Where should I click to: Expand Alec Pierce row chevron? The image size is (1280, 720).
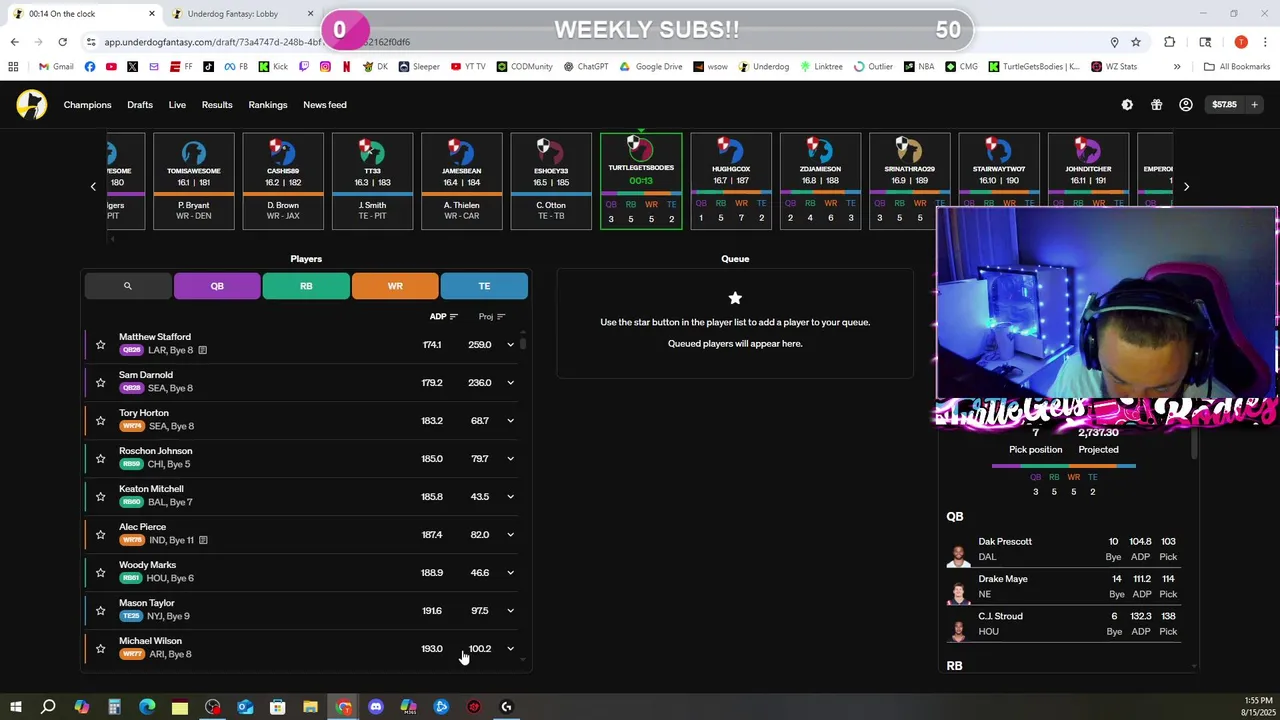click(x=510, y=535)
